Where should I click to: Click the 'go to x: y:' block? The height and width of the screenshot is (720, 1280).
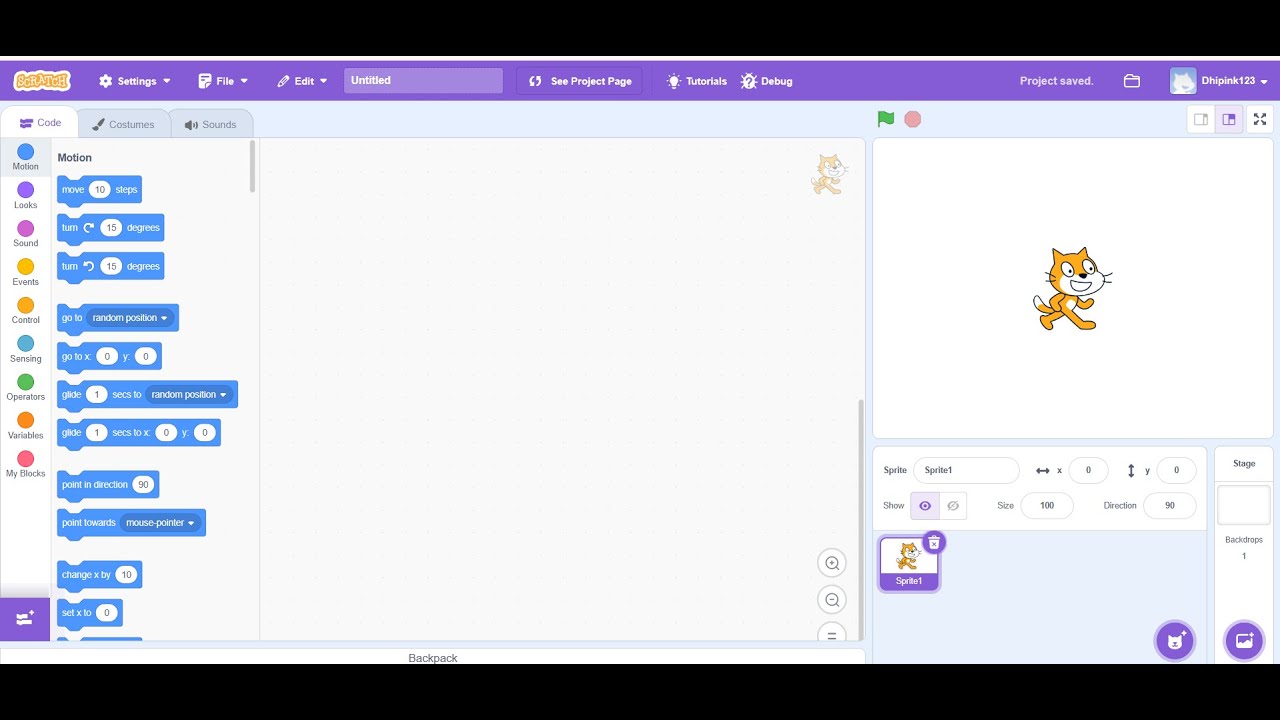click(x=109, y=357)
